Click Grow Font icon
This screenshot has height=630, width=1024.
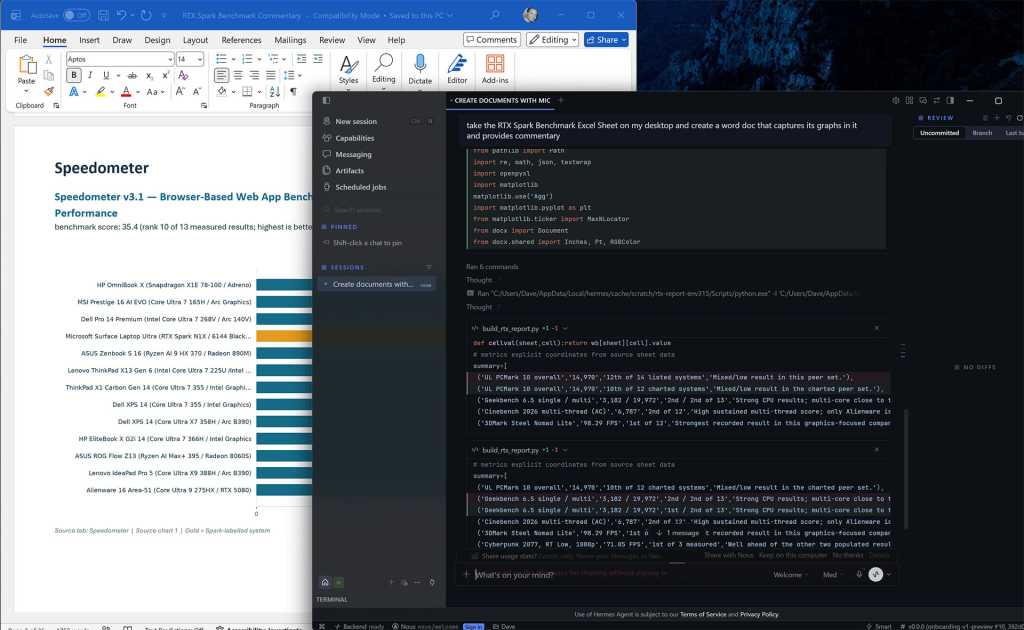pos(180,91)
